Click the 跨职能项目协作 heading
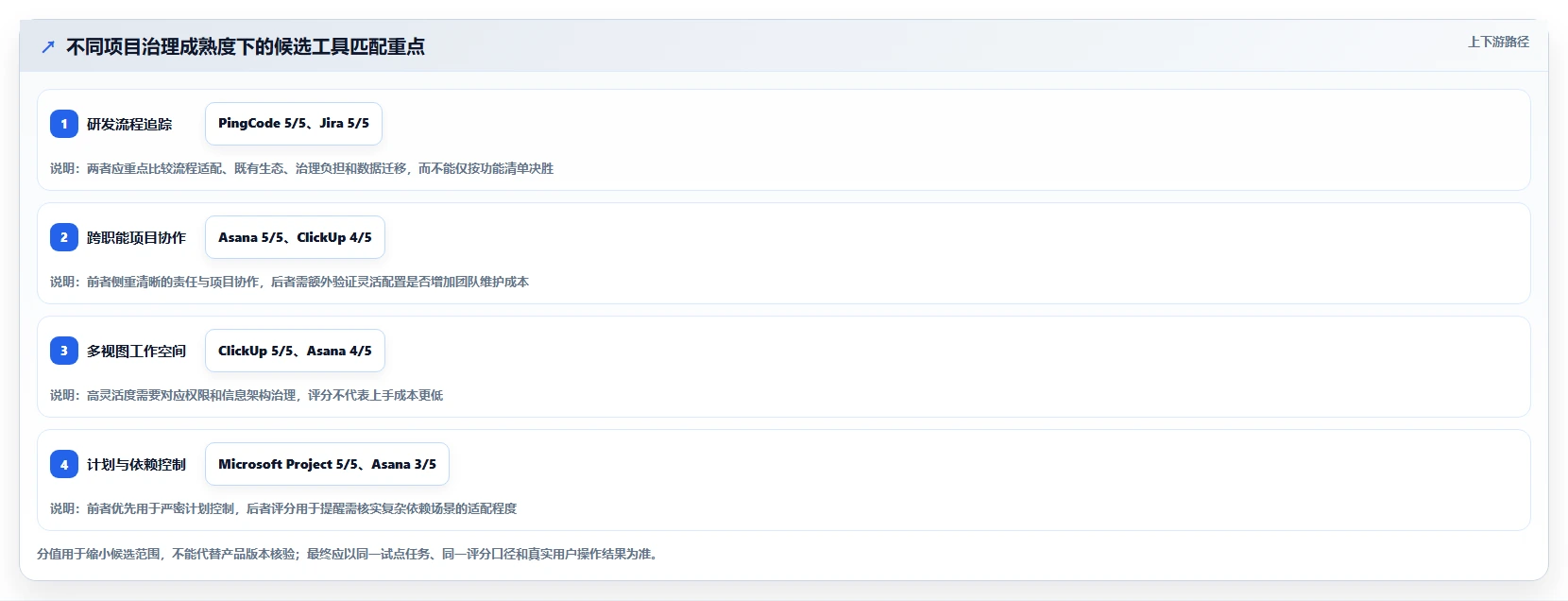1568x601 pixels. coord(136,237)
